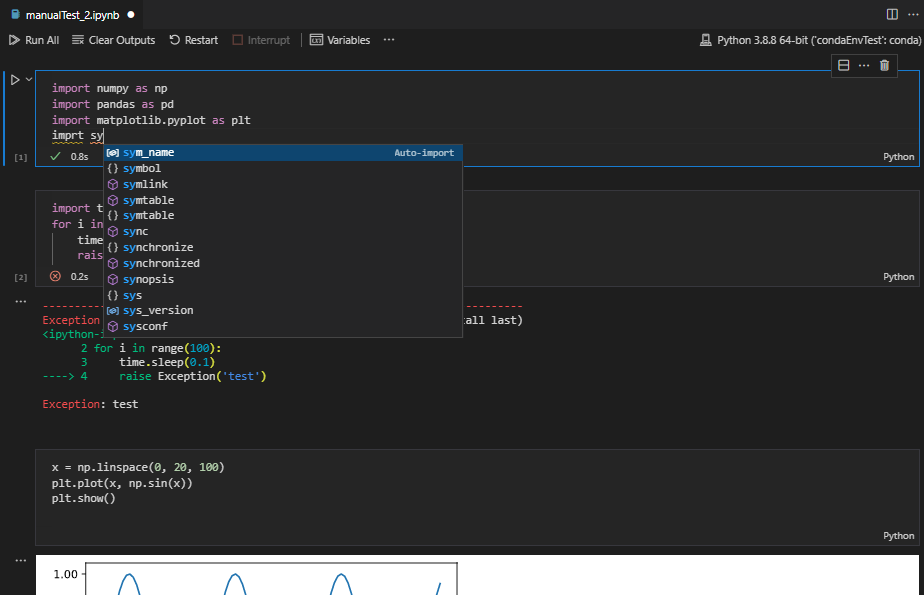Expand run options chevron next to the play button
This screenshot has width=924, height=595.
[x=27, y=78]
